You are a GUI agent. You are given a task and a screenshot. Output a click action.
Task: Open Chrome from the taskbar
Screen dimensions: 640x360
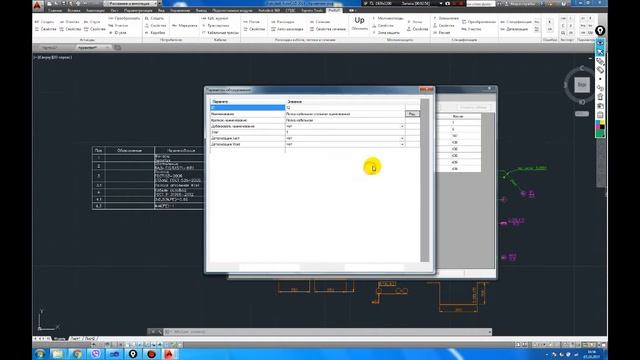[76, 354]
